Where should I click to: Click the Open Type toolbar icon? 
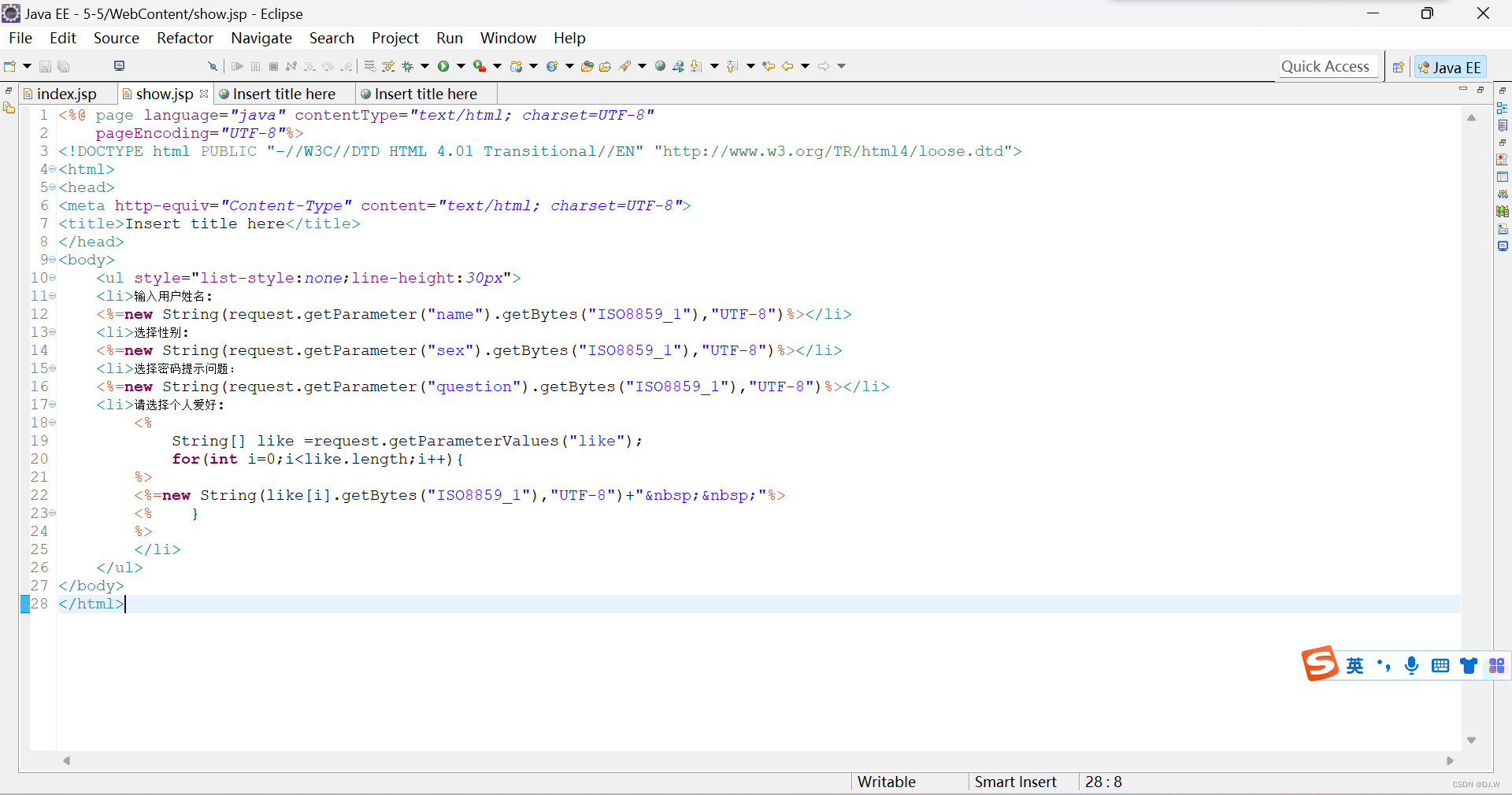click(x=587, y=66)
